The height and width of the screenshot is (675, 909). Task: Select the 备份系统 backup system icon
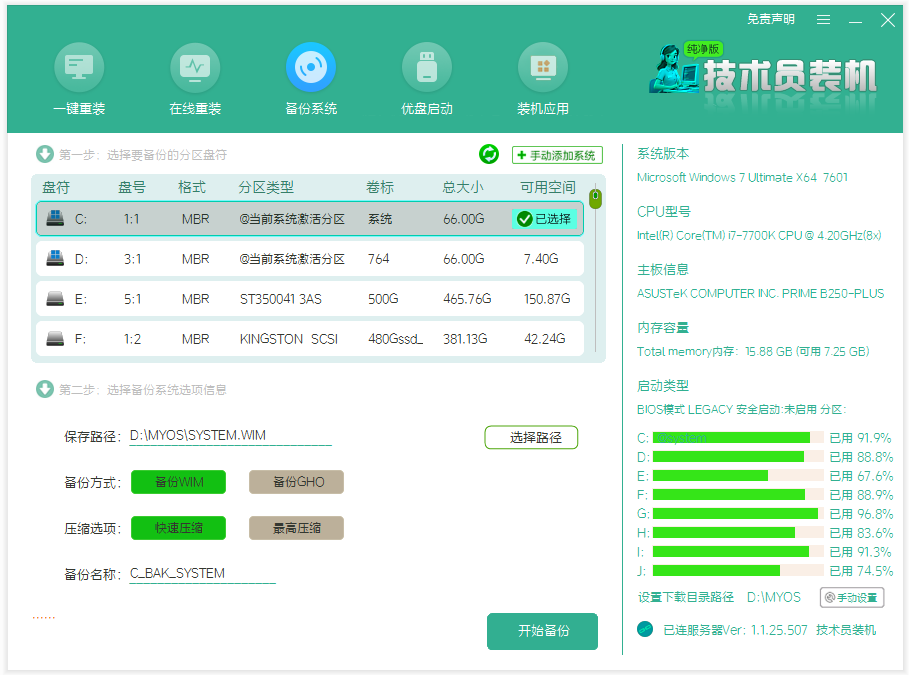[311, 67]
